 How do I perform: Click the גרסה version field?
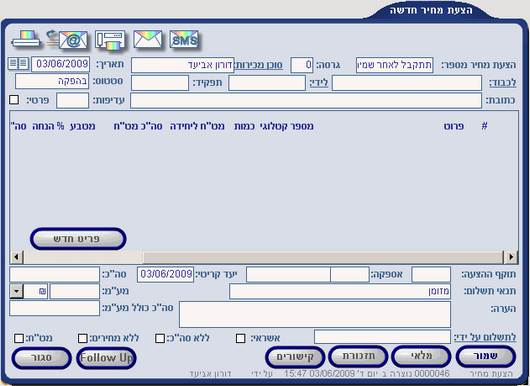[302, 65]
